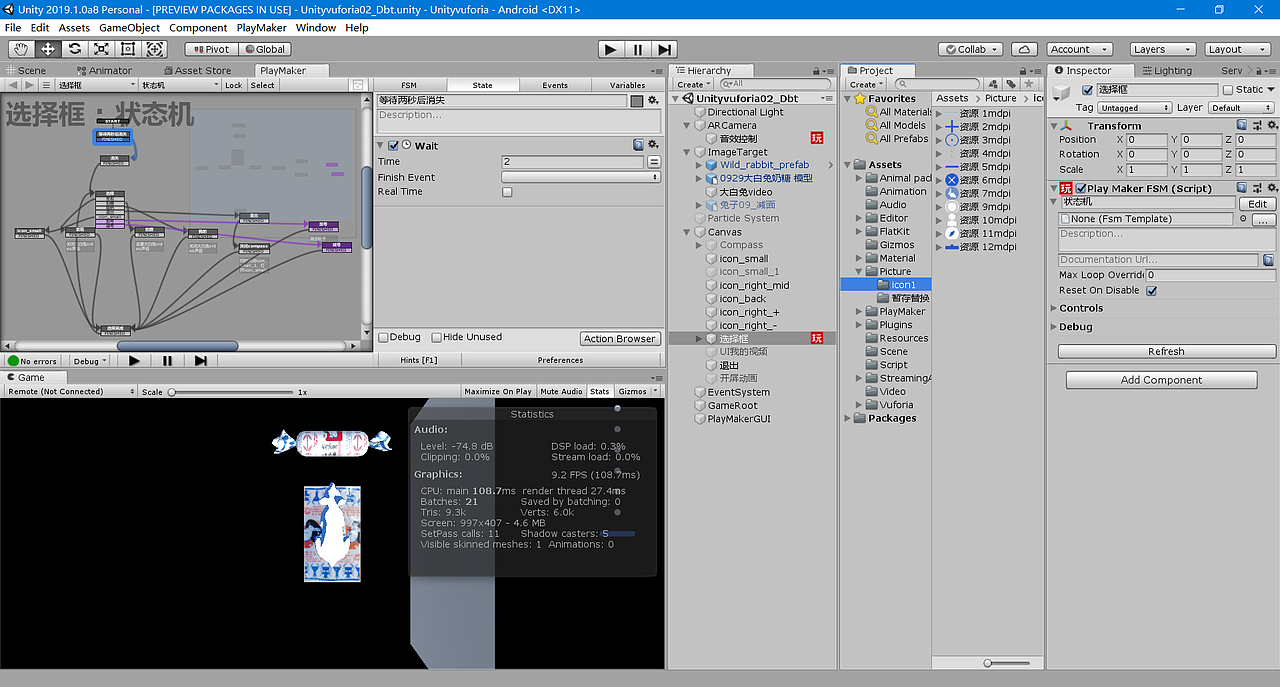Toggle the GameObject active checkbox in Inspector
This screenshot has width=1280, height=687.
1087,90
